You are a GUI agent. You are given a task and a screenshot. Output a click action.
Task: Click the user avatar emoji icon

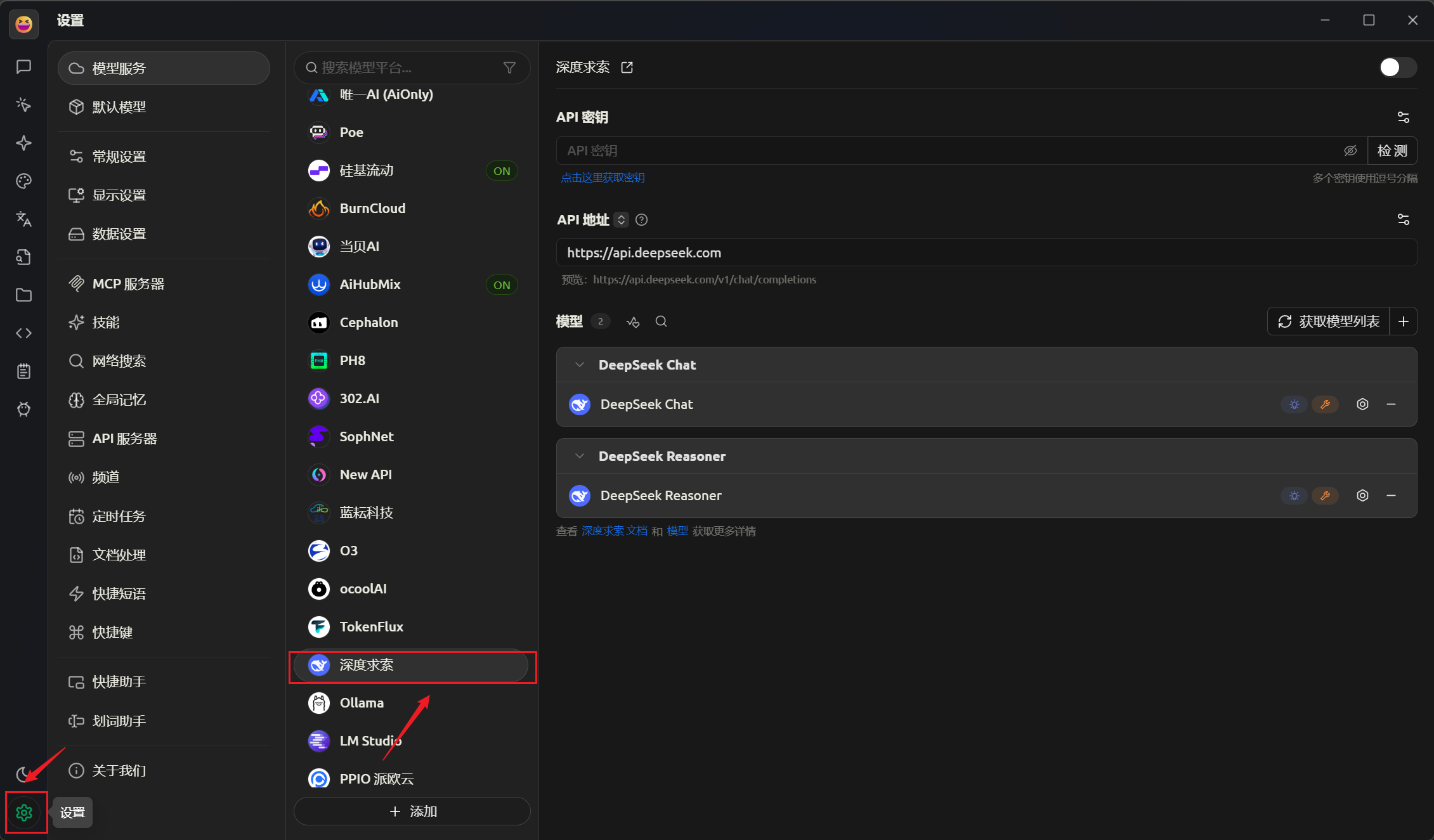coord(24,24)
